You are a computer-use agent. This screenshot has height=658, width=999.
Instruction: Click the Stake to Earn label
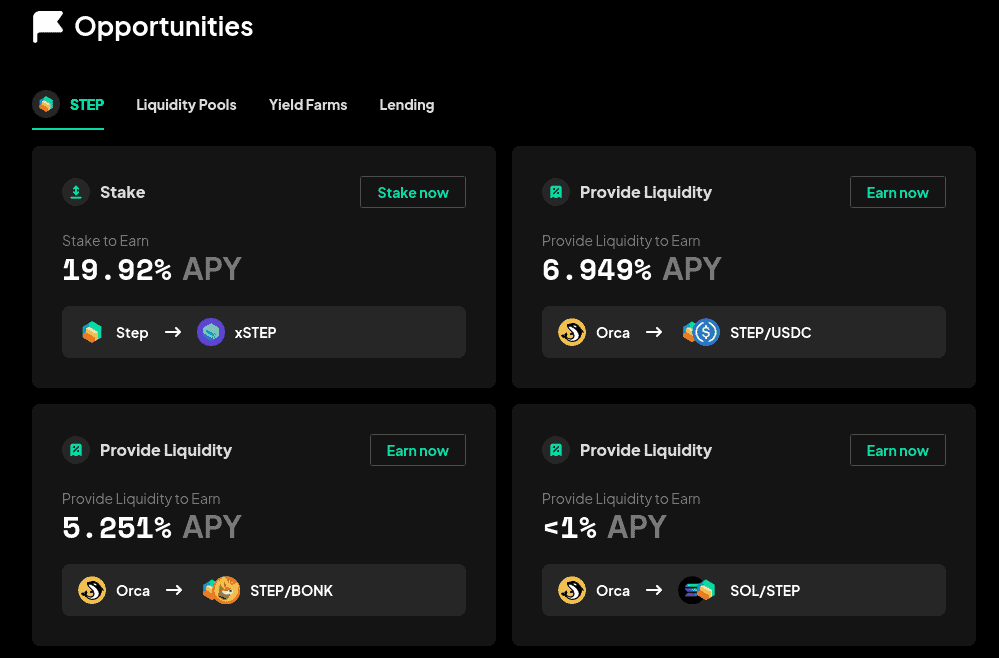(105, 241)
